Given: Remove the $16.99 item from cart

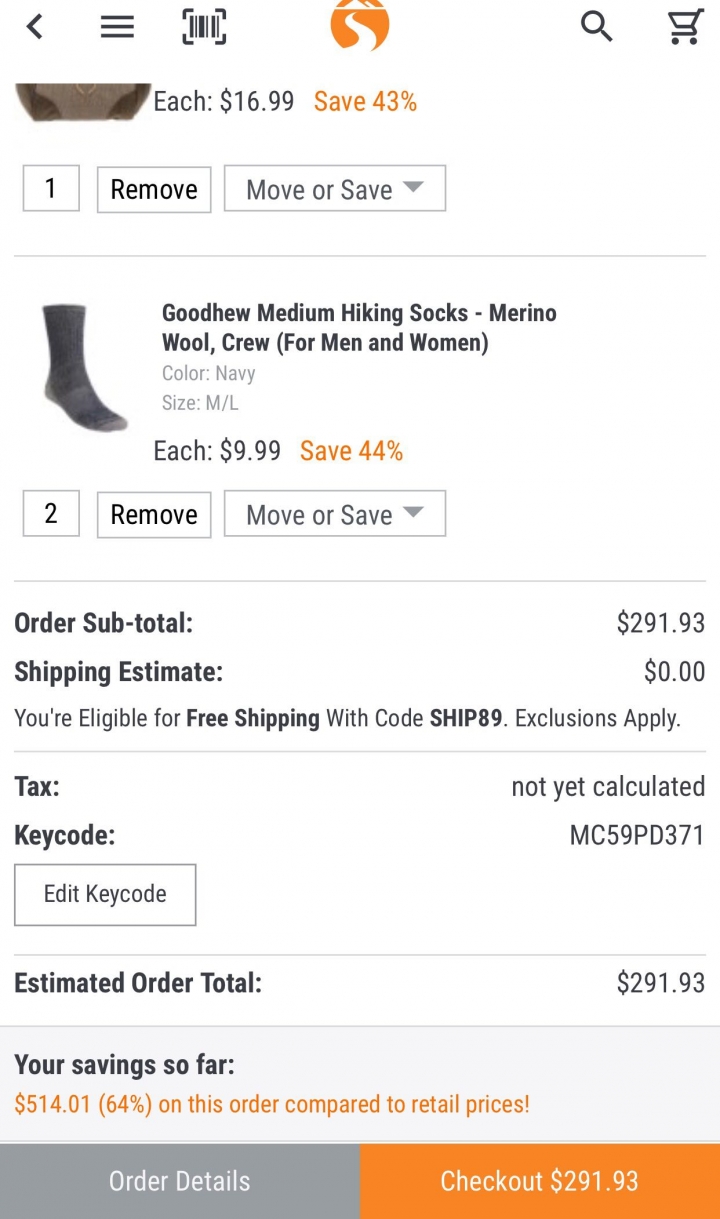Looking at the screenshot, I should 154,189.
